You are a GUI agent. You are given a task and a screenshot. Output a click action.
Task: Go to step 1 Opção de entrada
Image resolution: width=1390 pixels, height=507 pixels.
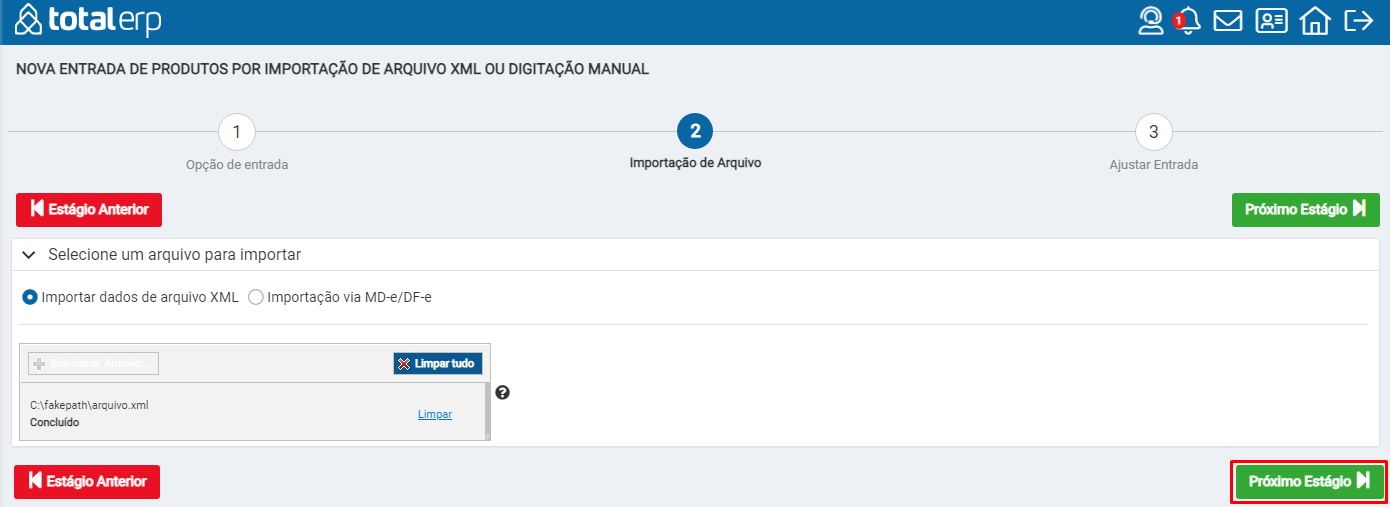pos(236,131)
